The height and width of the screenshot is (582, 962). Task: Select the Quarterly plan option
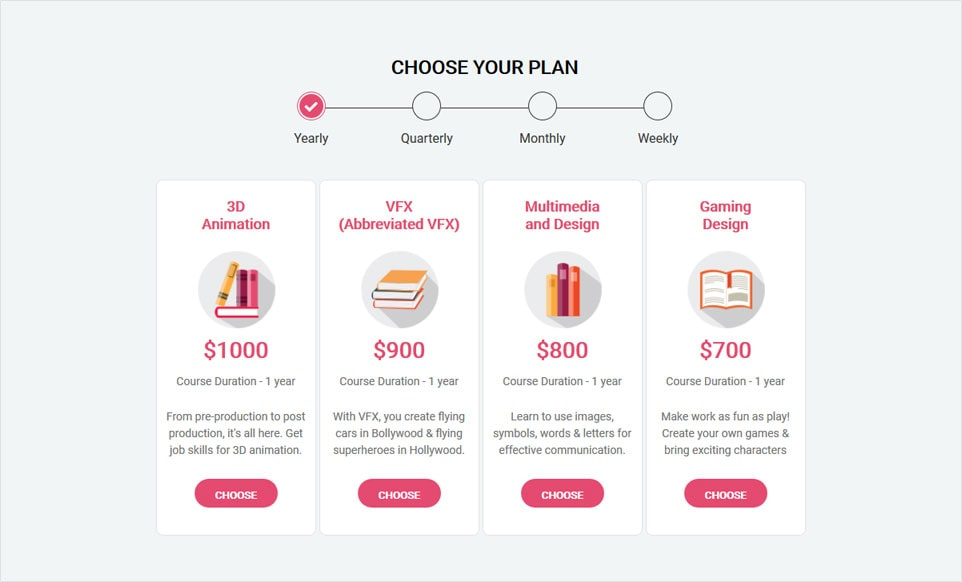[x=426, y=106]
